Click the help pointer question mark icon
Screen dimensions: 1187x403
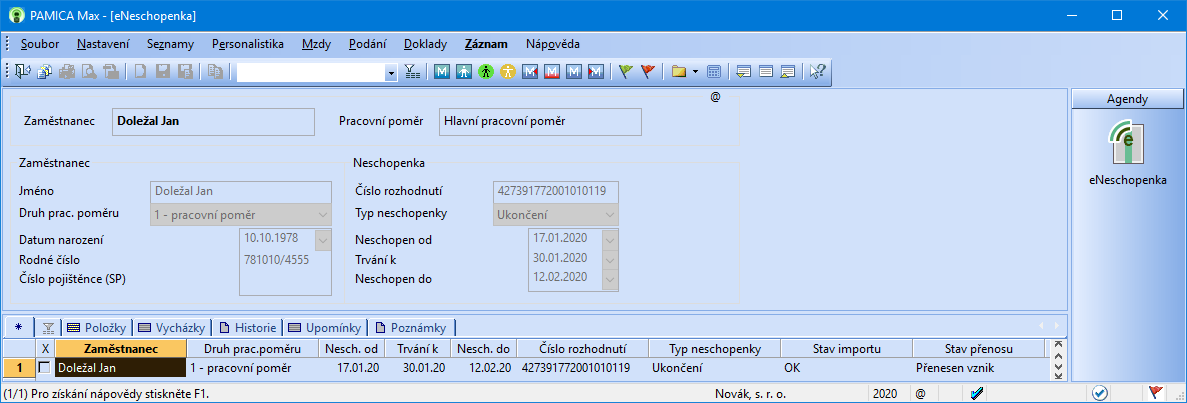pos(818,71)
